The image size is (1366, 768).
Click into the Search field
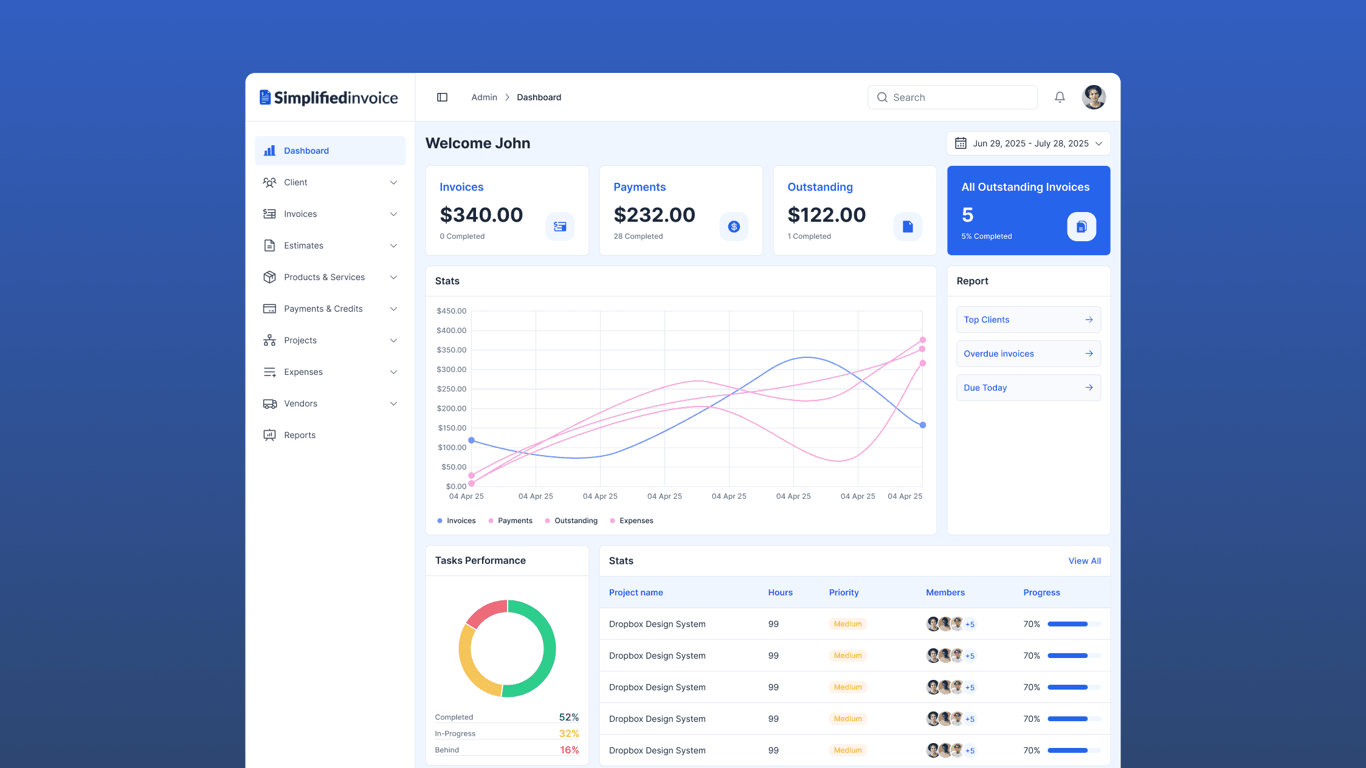(x=952, y=97)
